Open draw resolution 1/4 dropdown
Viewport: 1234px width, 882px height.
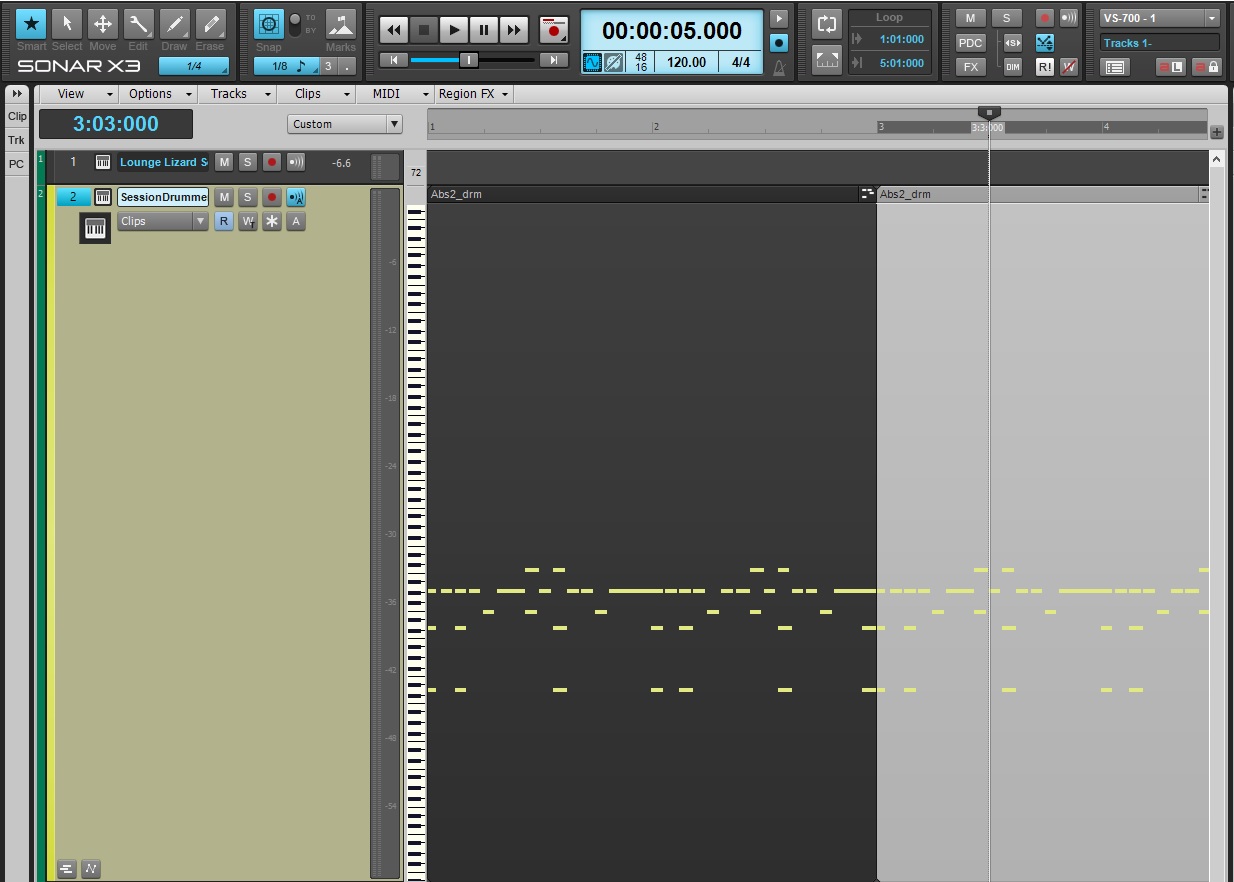194,66
